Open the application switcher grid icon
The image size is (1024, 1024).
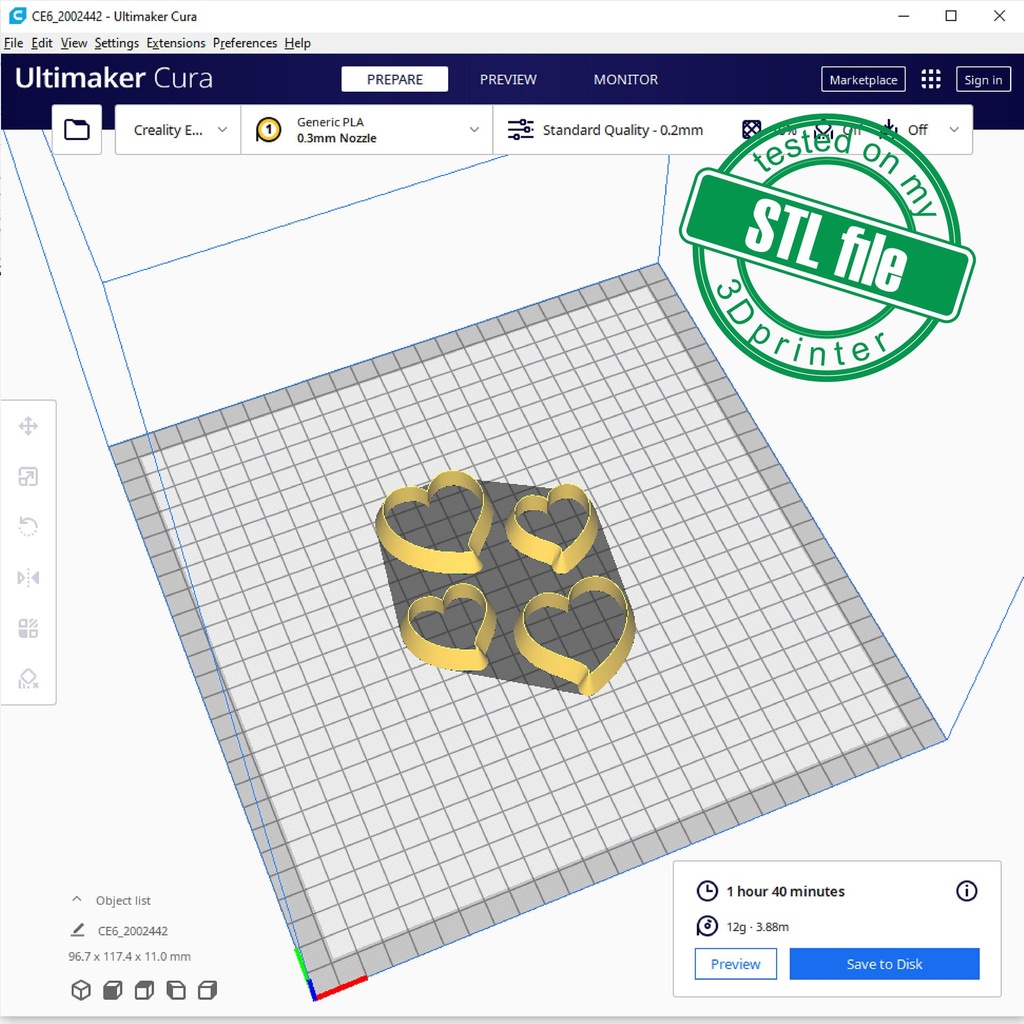click(931, 80)
